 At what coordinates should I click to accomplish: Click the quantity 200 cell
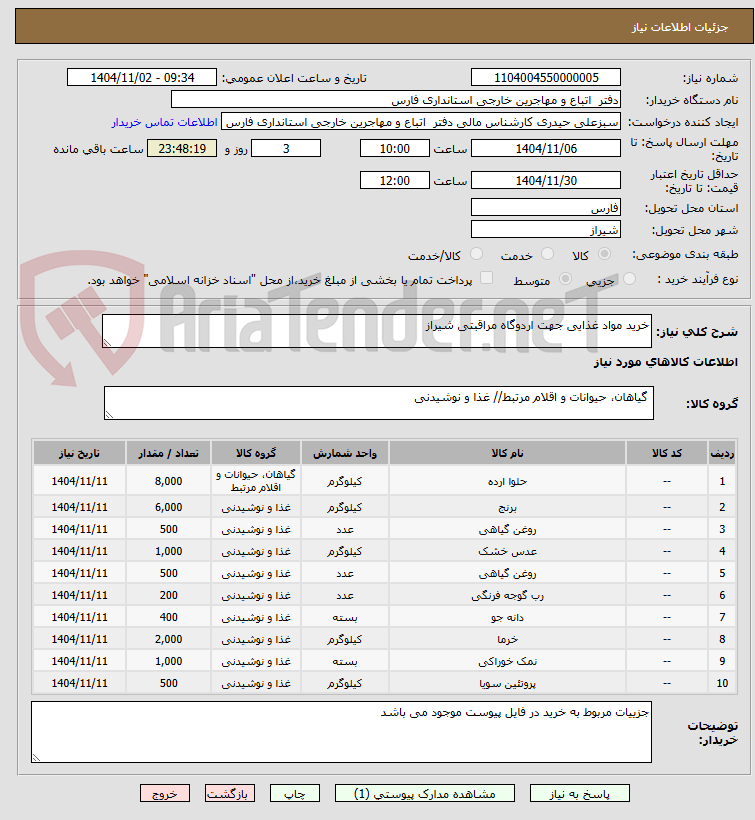[x=168, y=595]
